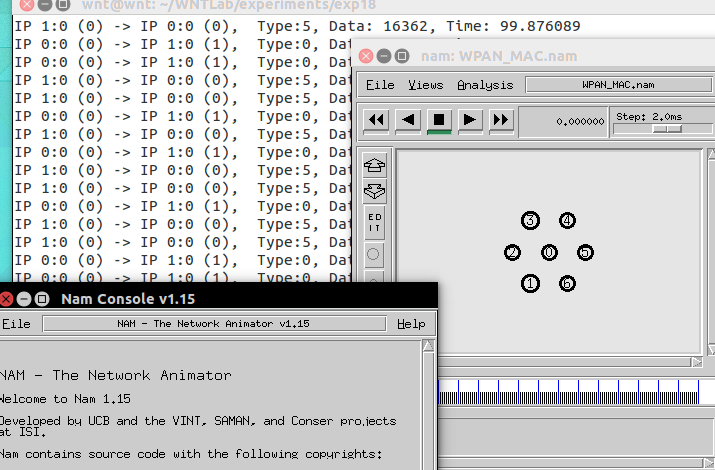Click the animation timeline bar
The height and width of the screenshot is (470, 715).
[568, 392]
